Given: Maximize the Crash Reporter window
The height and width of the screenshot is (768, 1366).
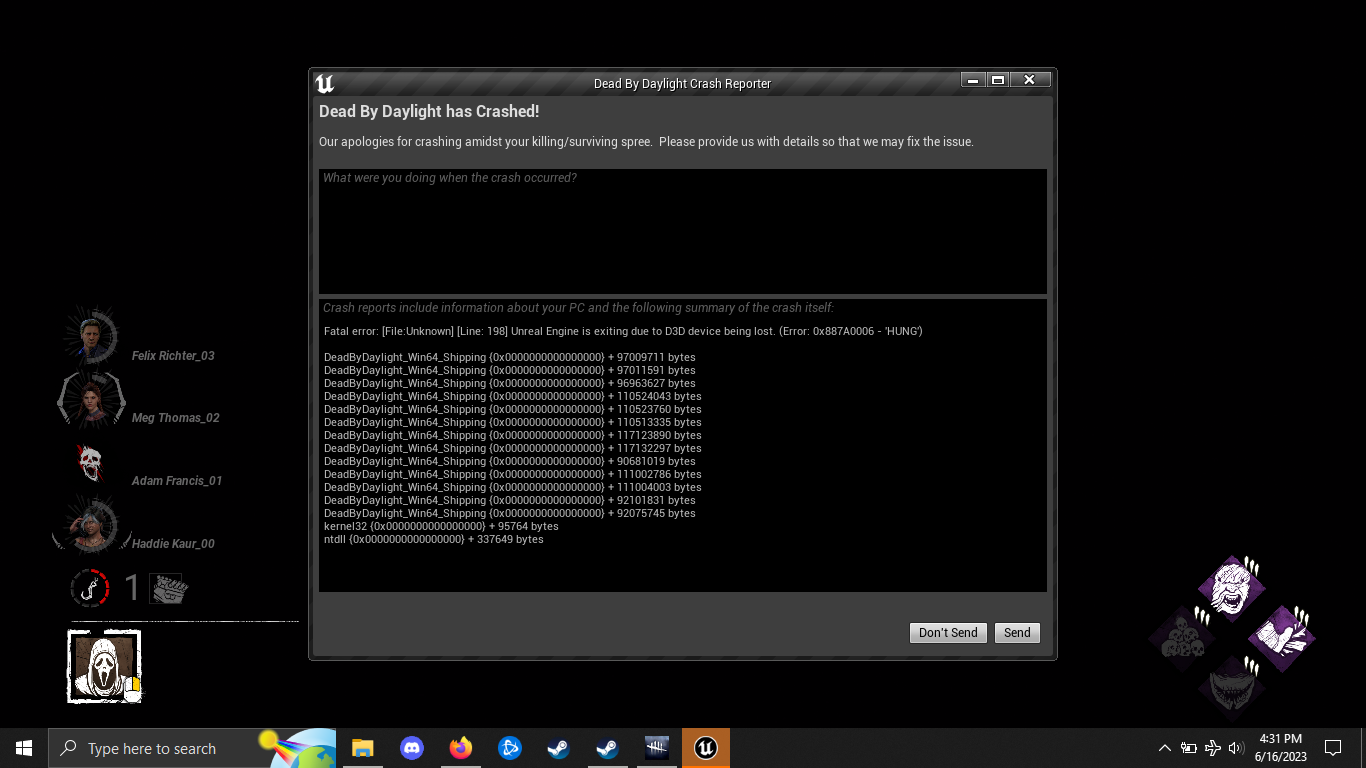Looking at the screenshot, I should 998,80.
